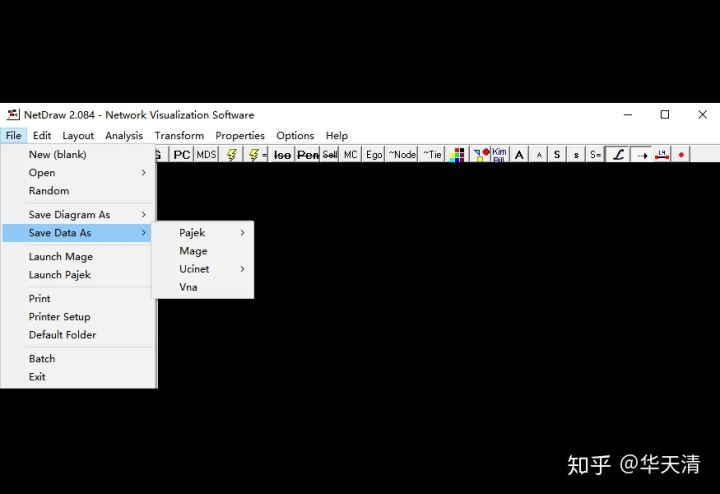Toggle the script L labels button
The height and width of the screenshot is (494, 720).
618,155
